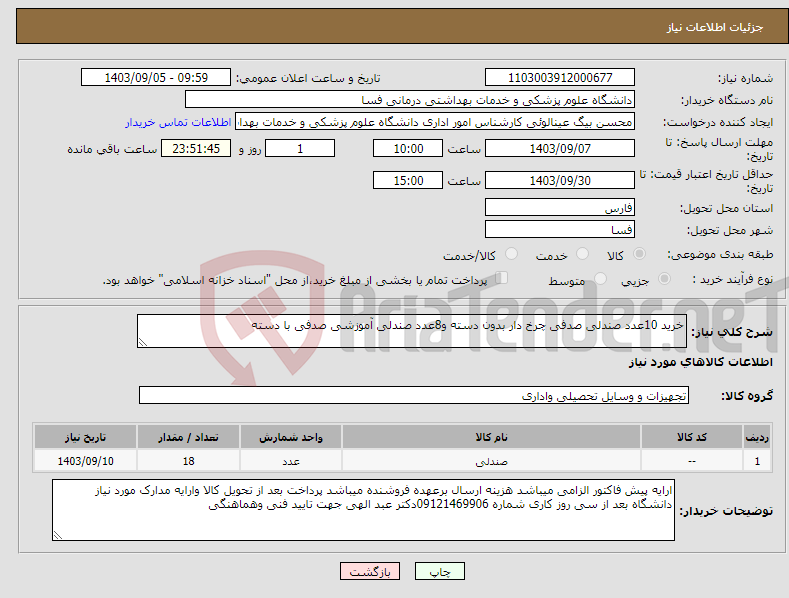Image resolution: width=789 pixels, height=598 pixels.
Task: Click the response deadline date 1403/09/07
Action: 560,148
